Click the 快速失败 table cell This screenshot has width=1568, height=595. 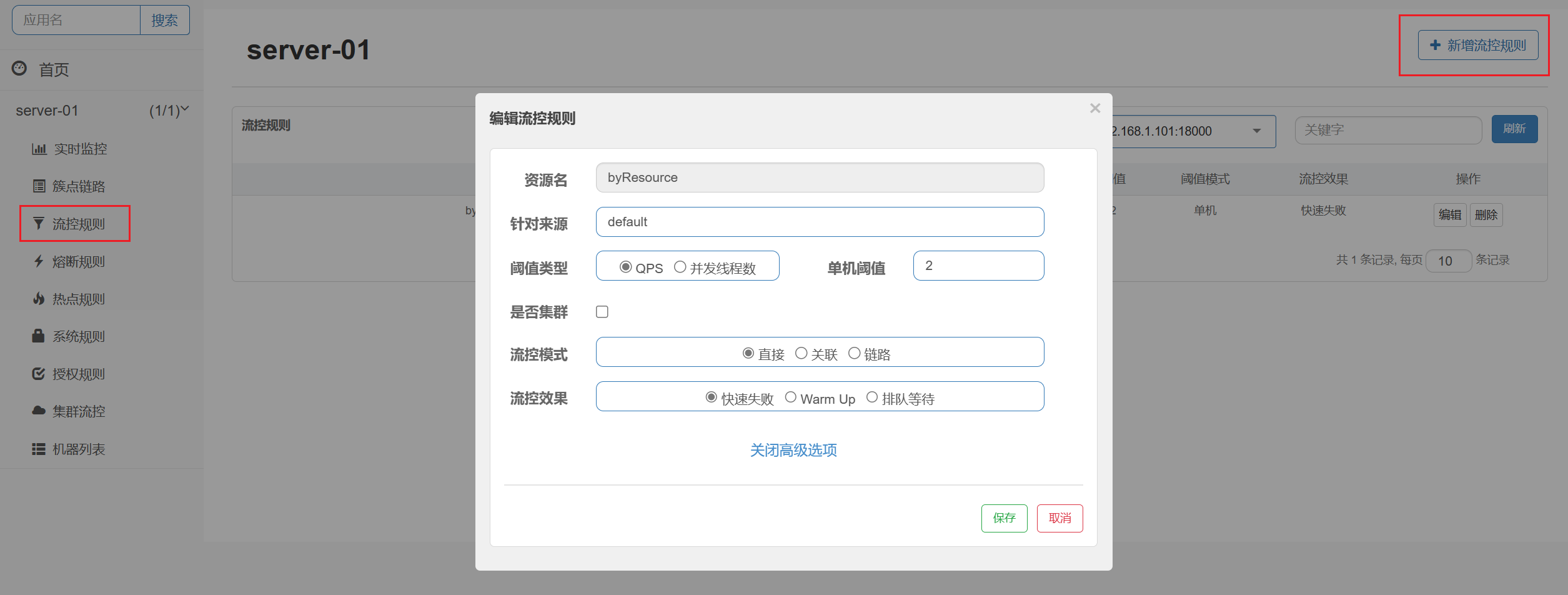click(x=1323, y=211)
